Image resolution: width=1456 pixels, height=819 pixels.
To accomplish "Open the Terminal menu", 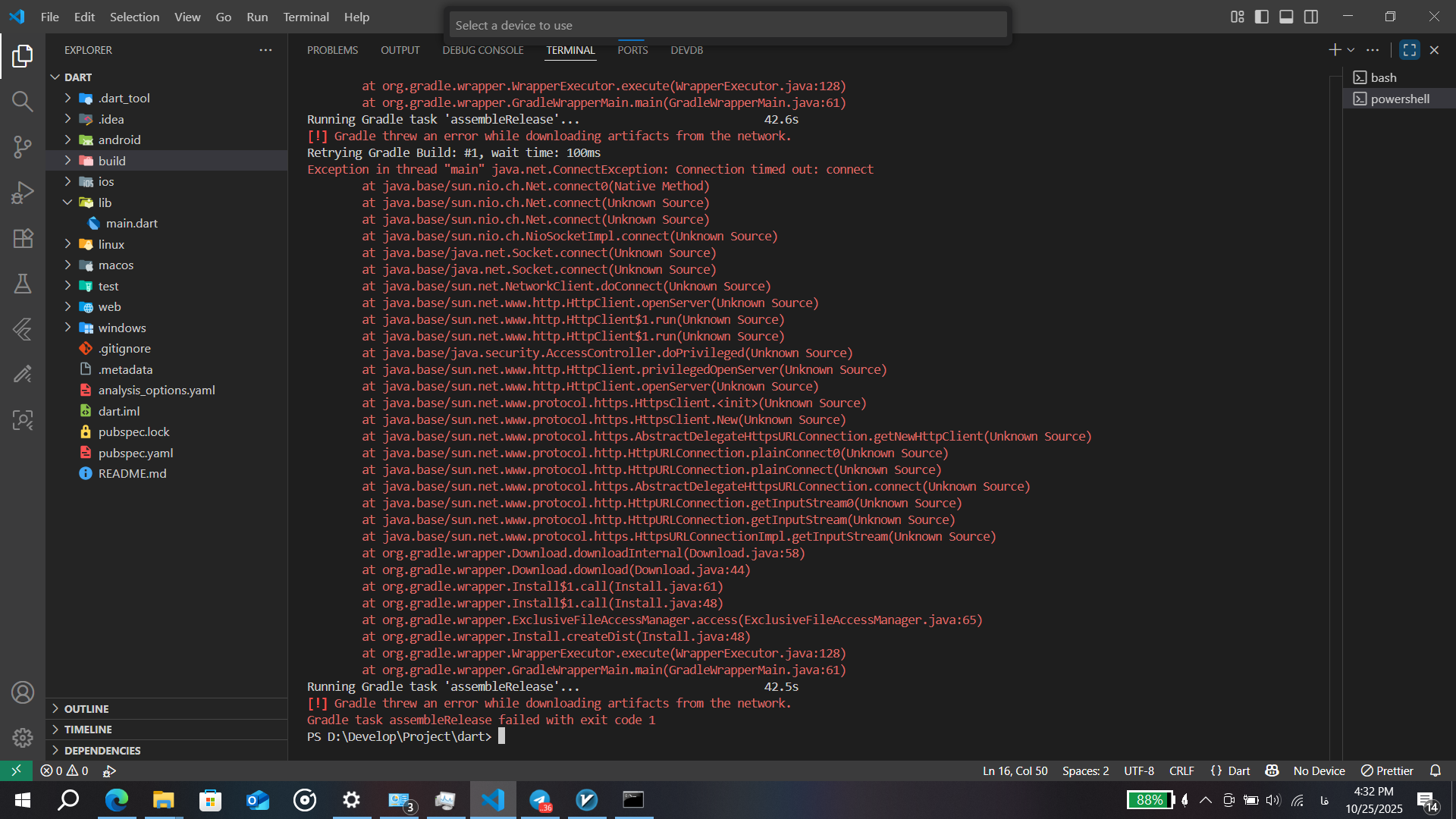I will [x=306, y=17].
